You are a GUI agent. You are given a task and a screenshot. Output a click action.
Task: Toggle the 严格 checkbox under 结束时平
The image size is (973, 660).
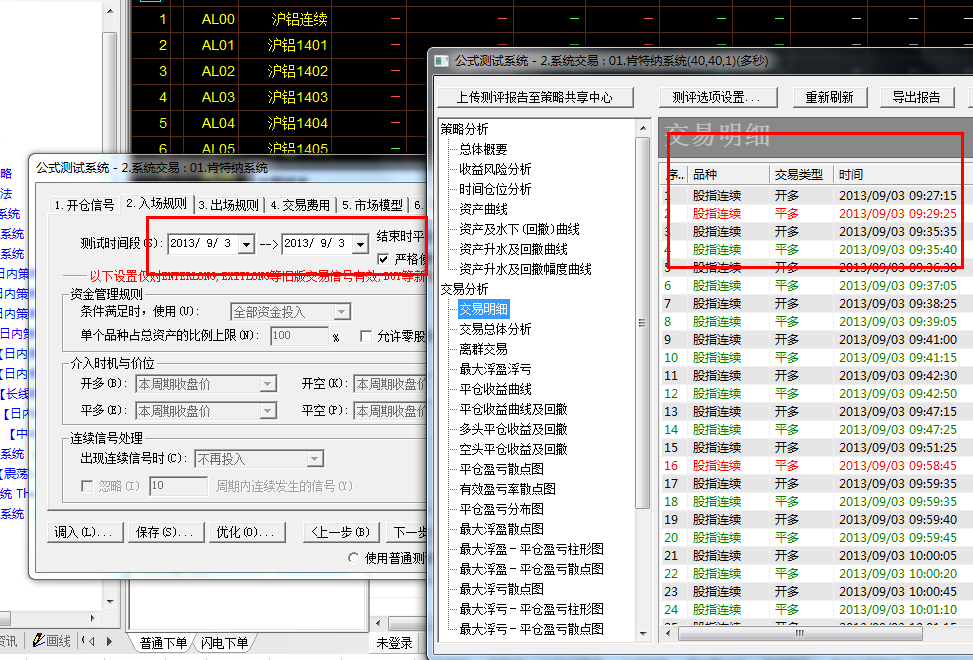[x=384, y=260]
